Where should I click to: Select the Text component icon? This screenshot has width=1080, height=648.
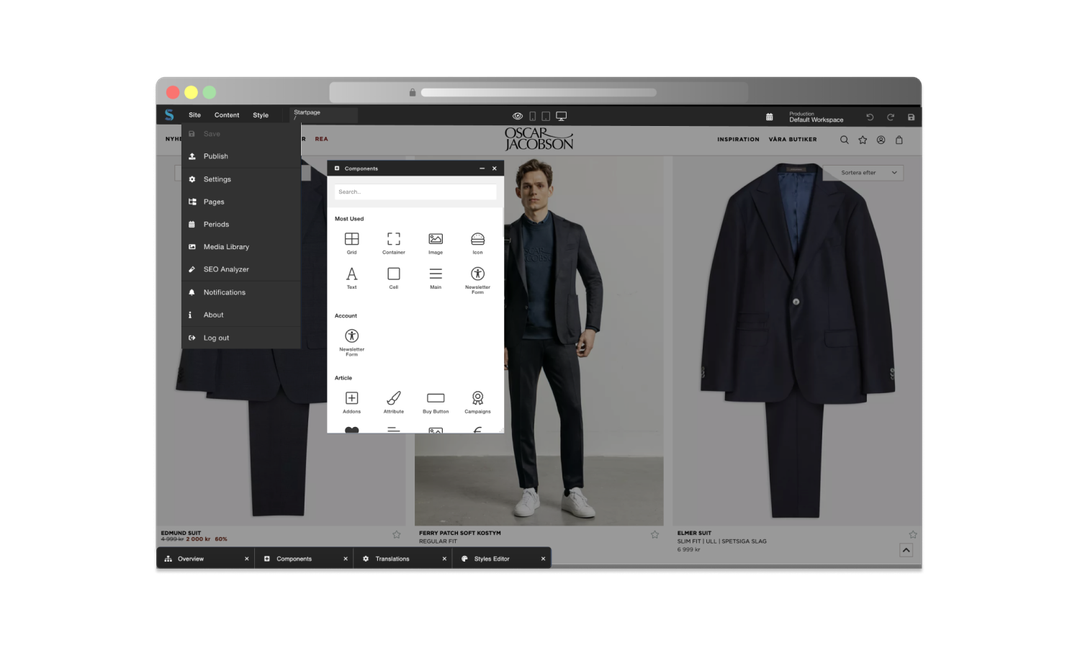(351, 274)
